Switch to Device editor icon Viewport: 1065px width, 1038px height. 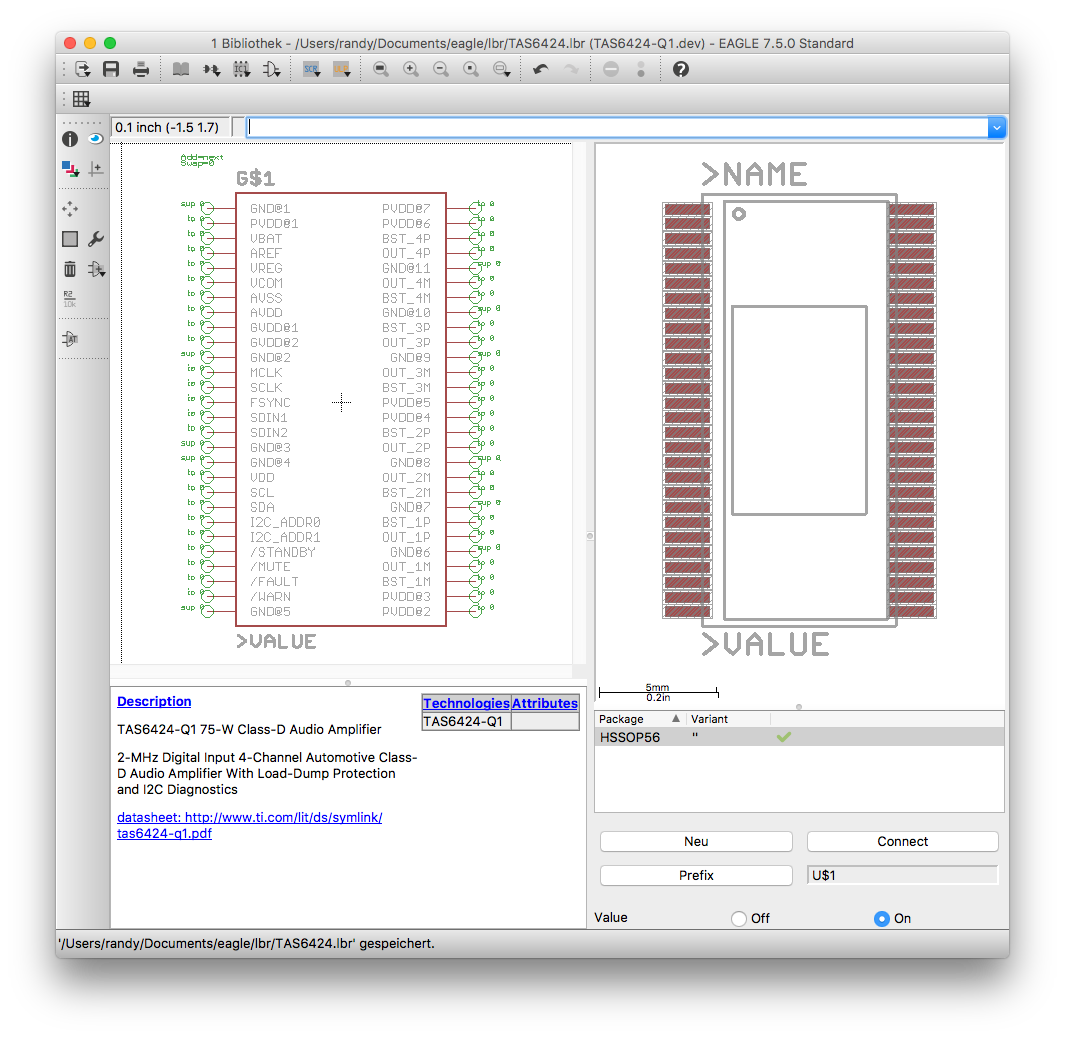click(x=212, y=69)
